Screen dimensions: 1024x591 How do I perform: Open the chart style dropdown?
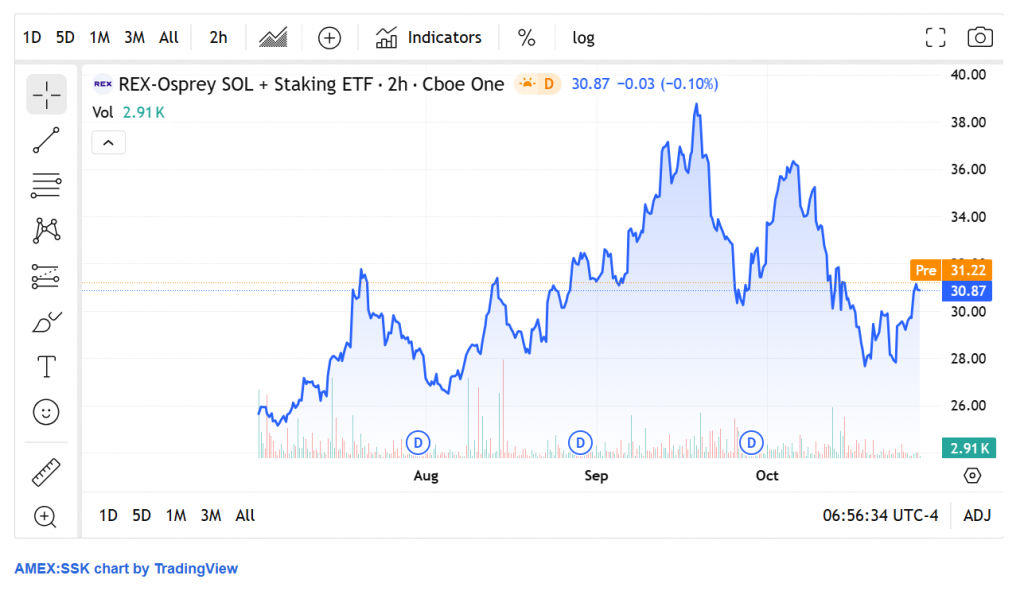[273, 38]
